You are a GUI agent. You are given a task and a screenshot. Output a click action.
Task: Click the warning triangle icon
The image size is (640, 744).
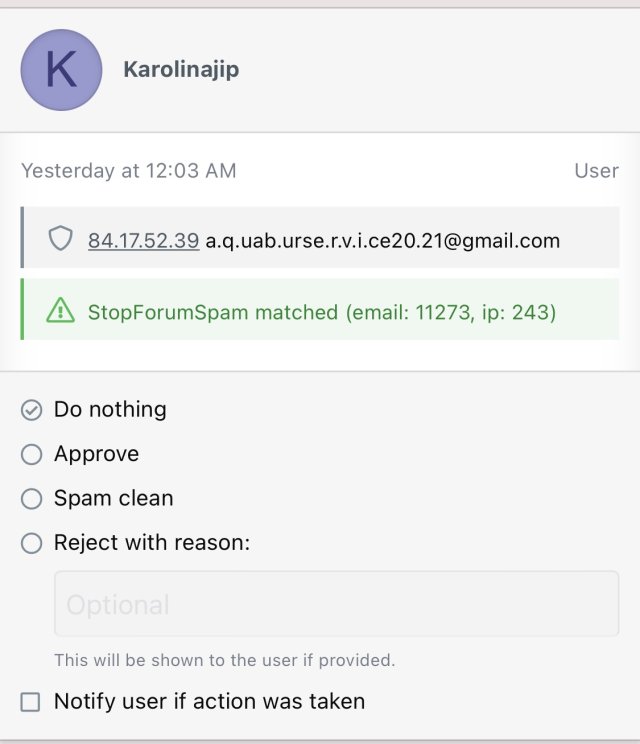(61, 312)
